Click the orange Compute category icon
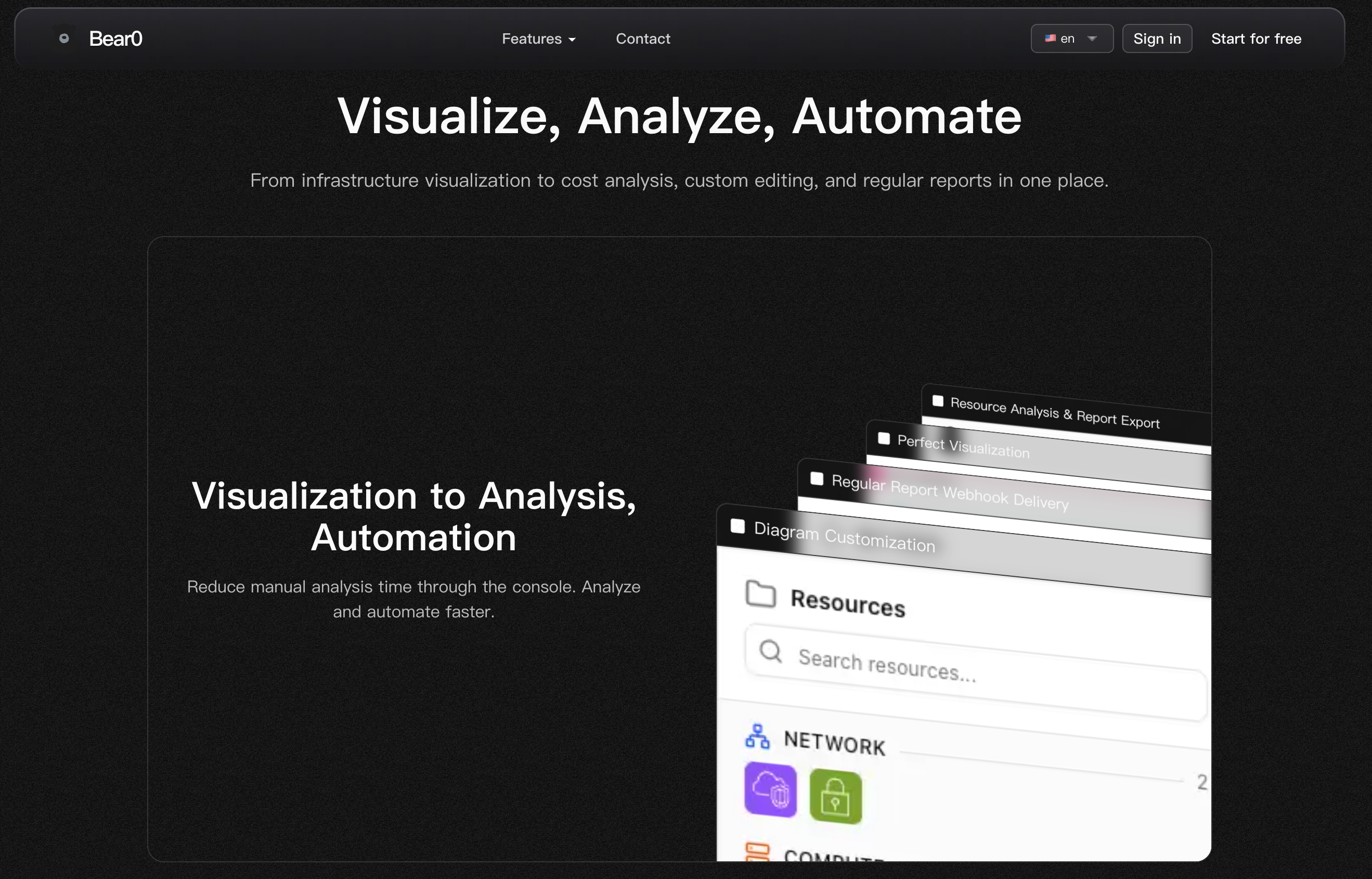1372x879 pixels. 757,851
